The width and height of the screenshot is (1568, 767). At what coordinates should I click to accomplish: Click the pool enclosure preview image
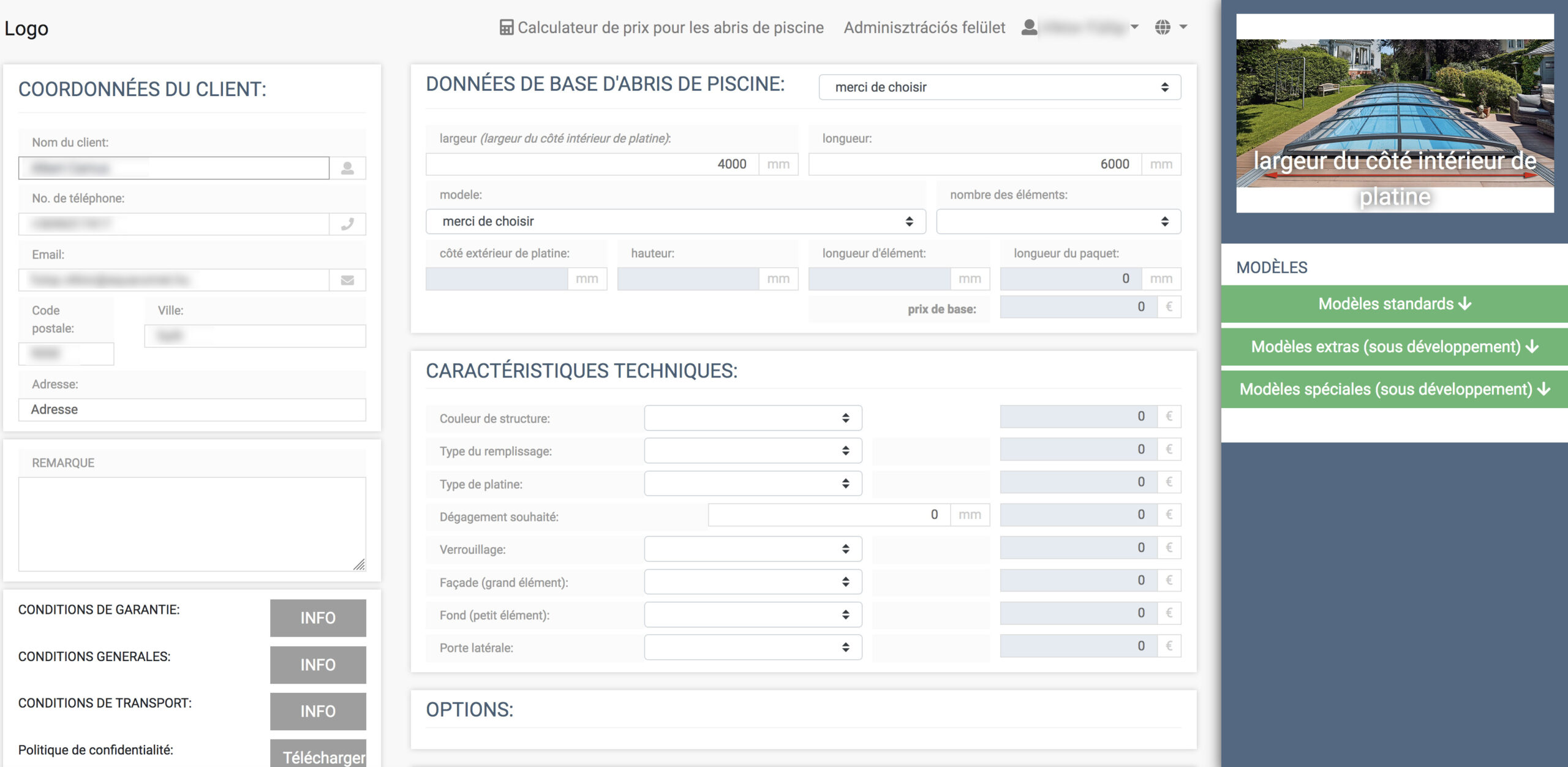1395,113
